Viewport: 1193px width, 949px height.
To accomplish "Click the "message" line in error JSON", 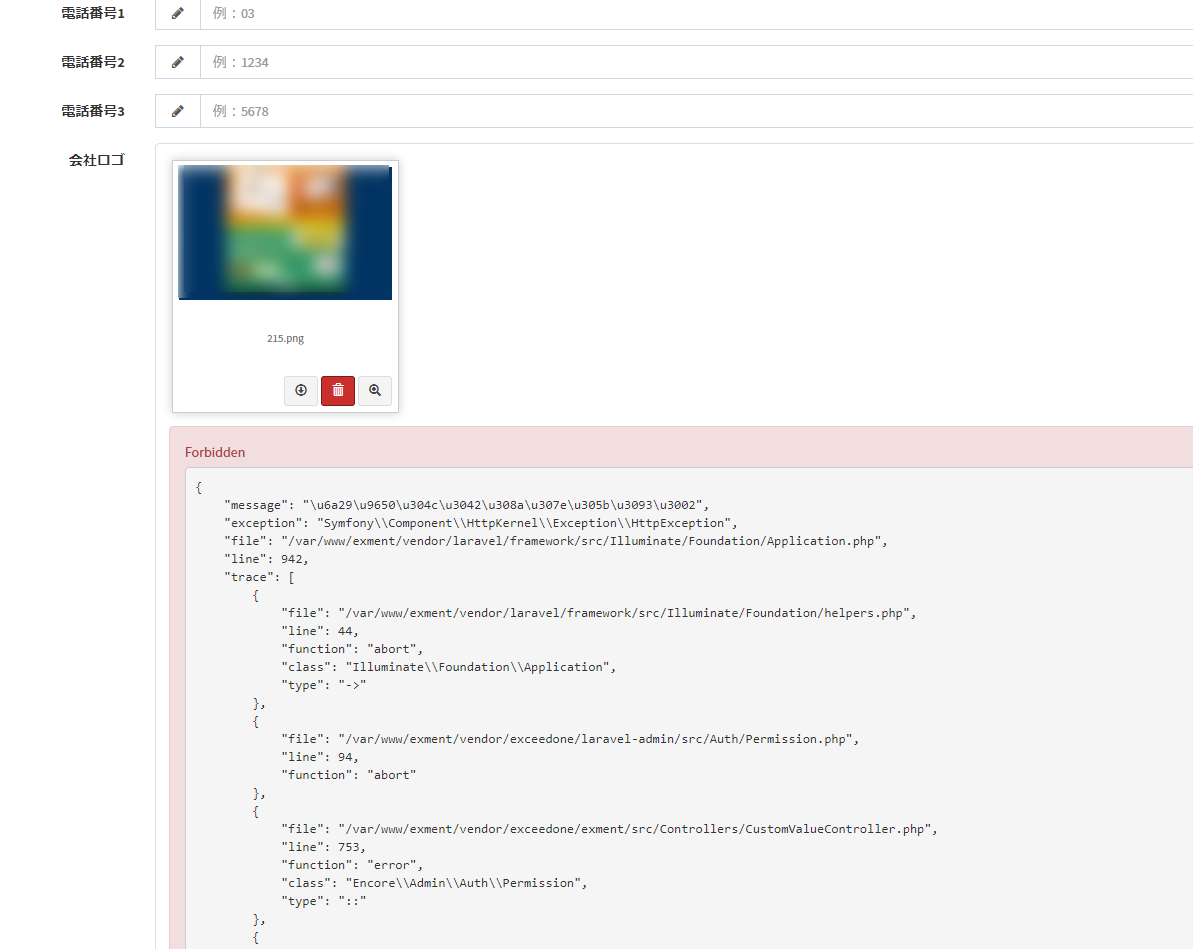I will (x=466, y=505).
